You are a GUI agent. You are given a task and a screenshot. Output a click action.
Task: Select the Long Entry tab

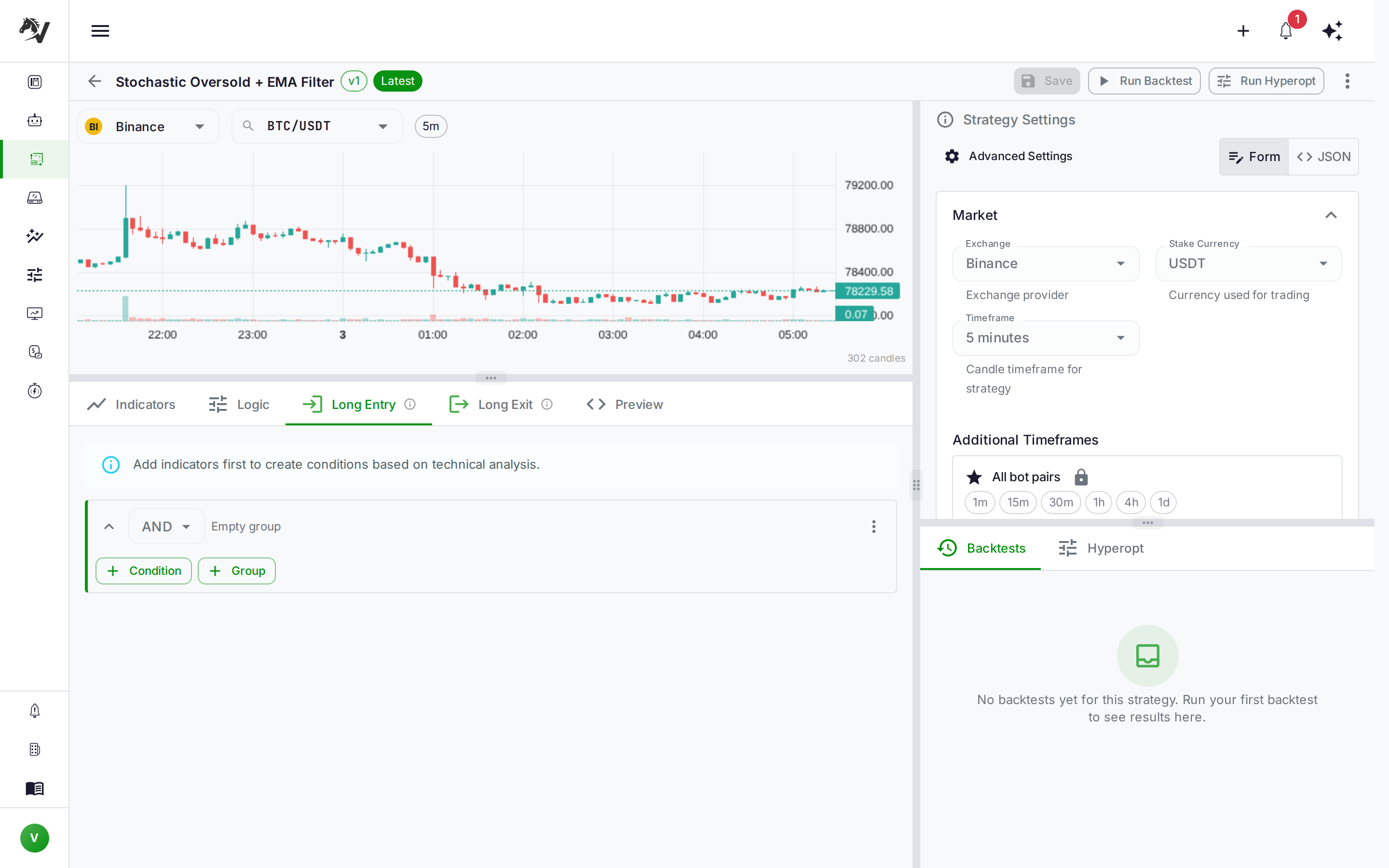(359, 404)
